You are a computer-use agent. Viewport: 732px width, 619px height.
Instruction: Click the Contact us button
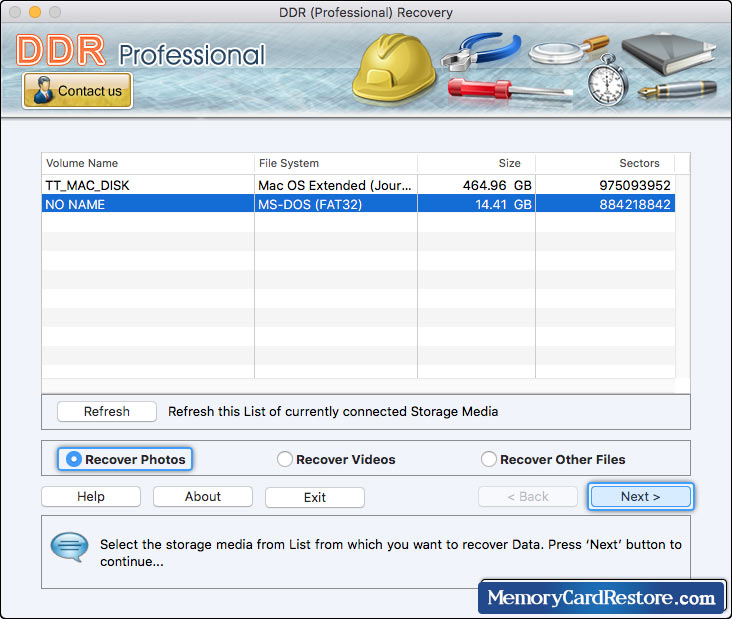[x=77, y=91]
